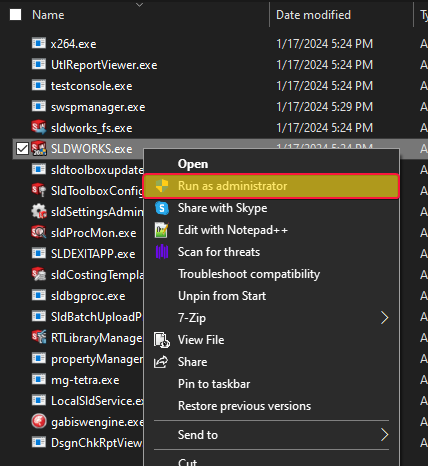Click the Skype icon in context menu
Image resolution: width=428 pixels, height=466 pixels.
(x=162, y=208)
